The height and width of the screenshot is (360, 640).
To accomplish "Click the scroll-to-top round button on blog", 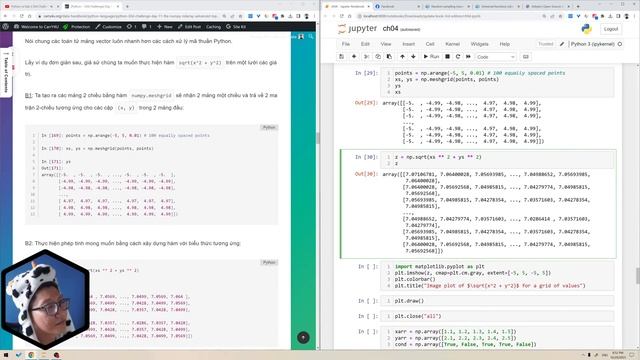I will (x=303, y=338).
